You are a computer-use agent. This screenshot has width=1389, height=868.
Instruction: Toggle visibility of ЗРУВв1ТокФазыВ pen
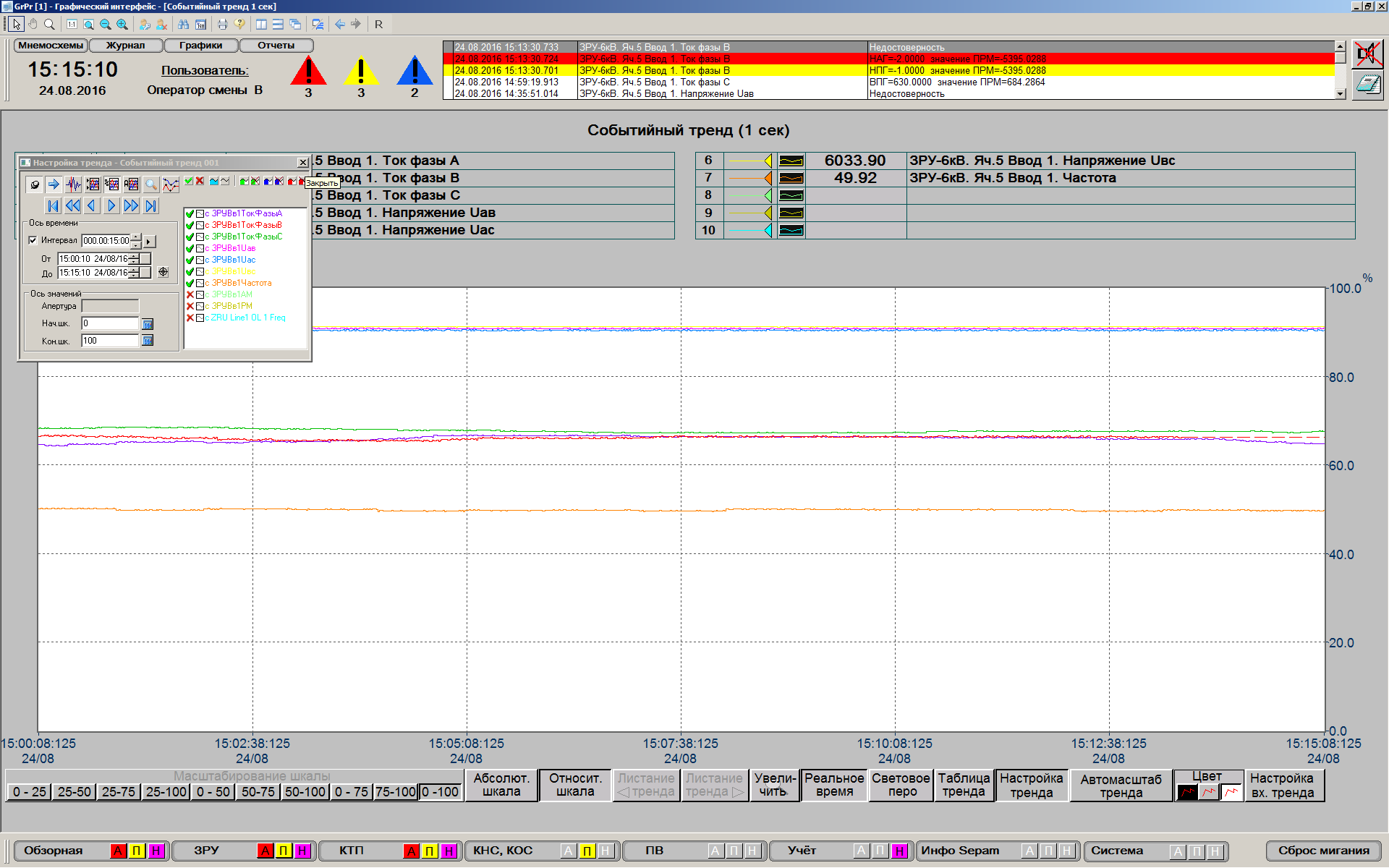[190, 225]
